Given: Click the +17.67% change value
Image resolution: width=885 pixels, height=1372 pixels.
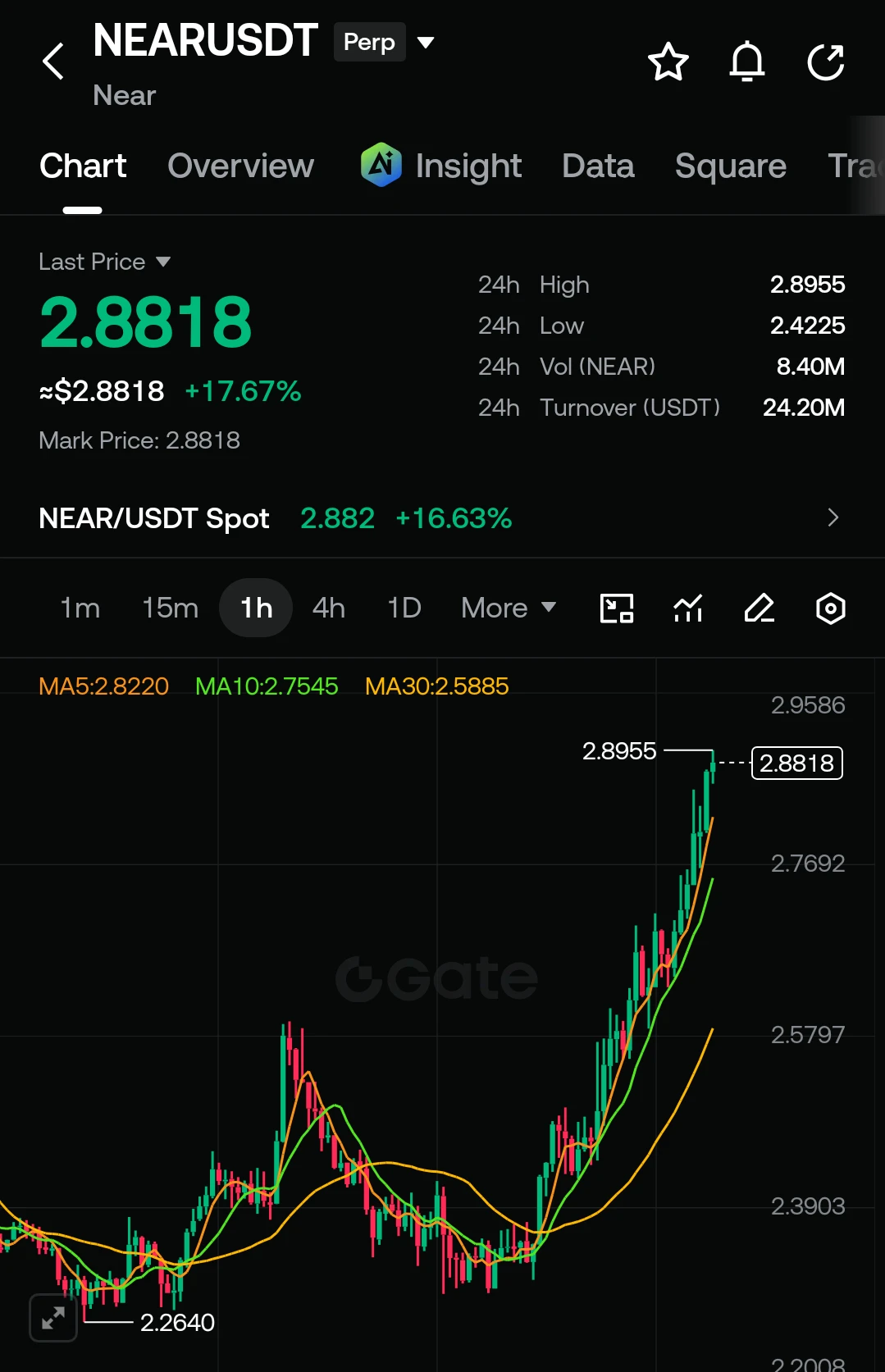Looking at the screenshot, I should (x=244, y=391).
